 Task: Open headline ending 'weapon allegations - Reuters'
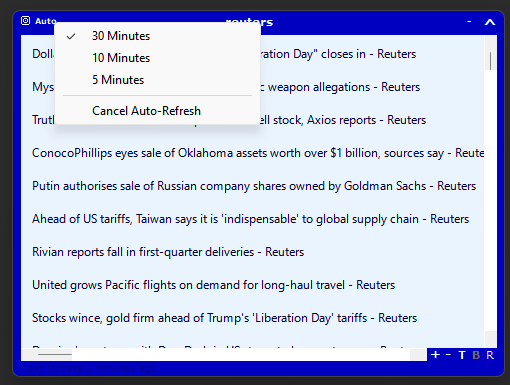click(340, 87)
